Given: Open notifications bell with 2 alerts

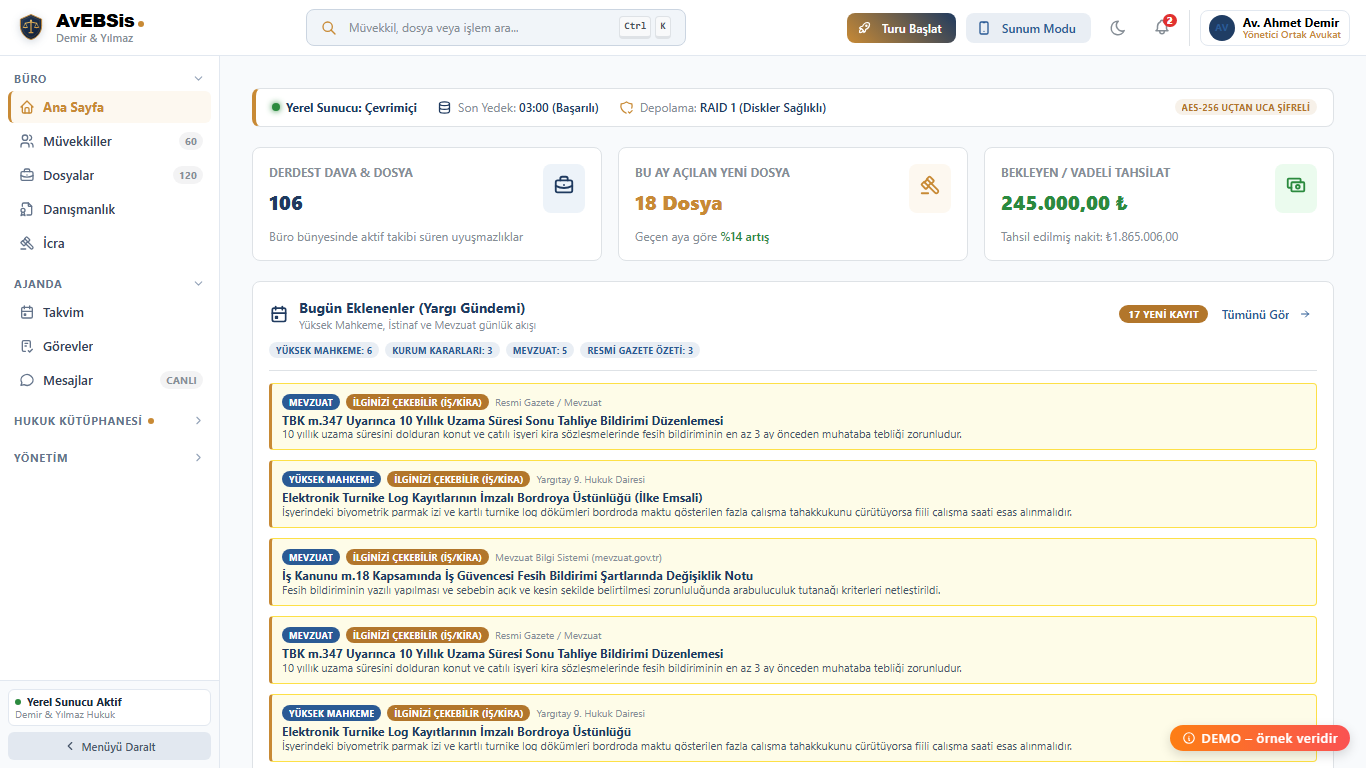Looking at the screenshot, I should coord(1162,28).
